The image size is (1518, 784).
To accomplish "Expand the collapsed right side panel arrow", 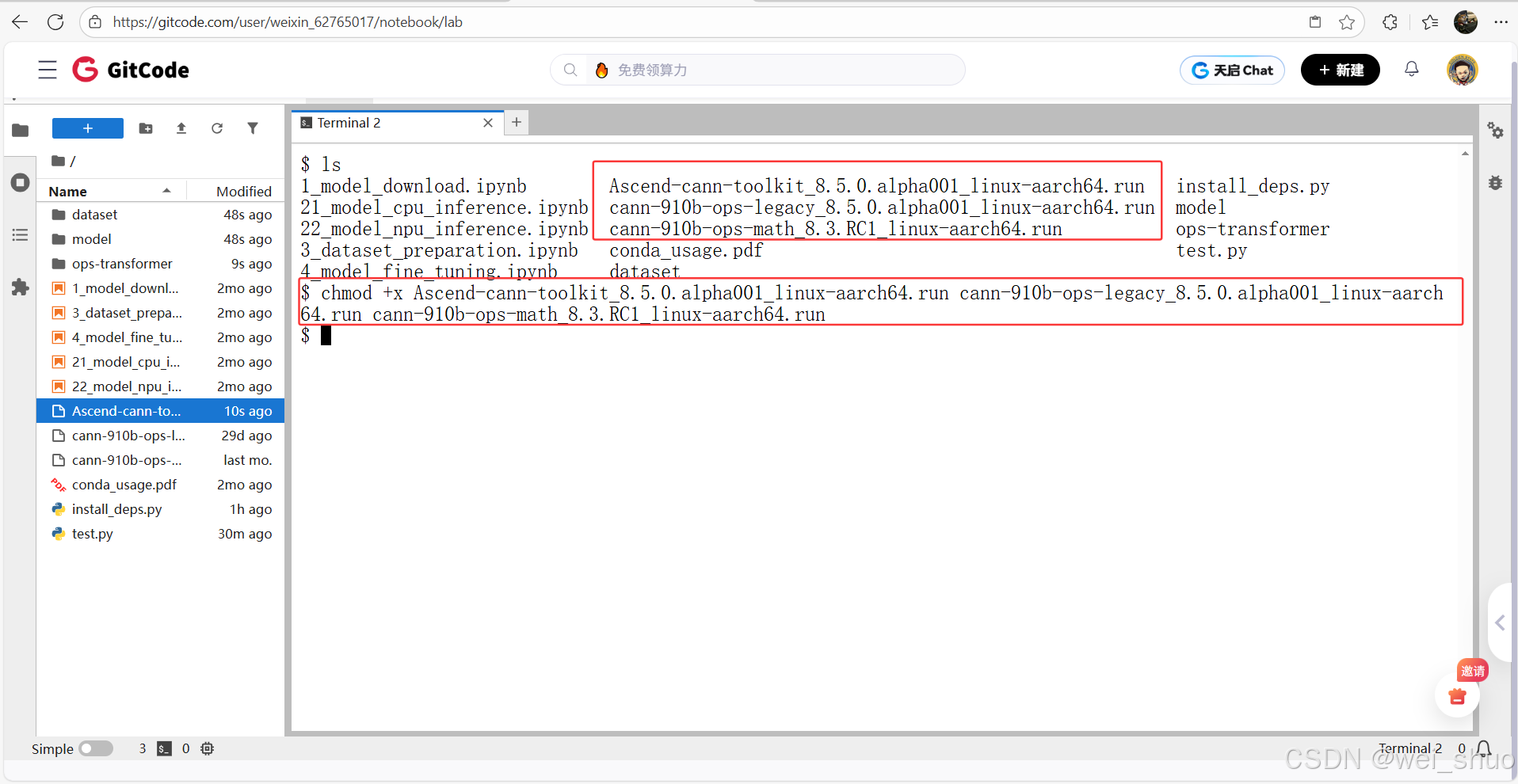I will click(1501, 622).
